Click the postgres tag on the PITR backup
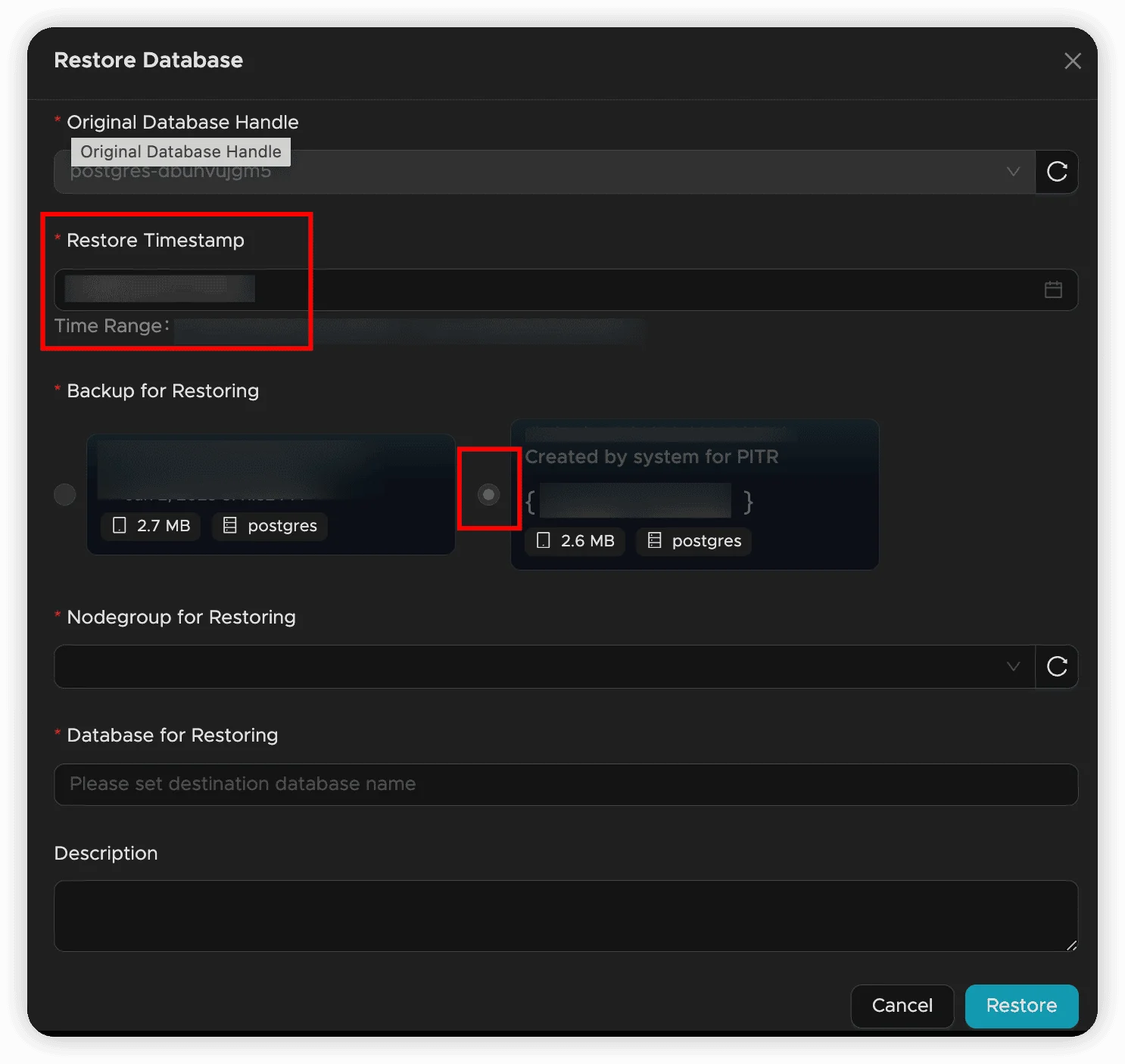The height and width of the screenshot is (1064, 1125). [694, 541]
